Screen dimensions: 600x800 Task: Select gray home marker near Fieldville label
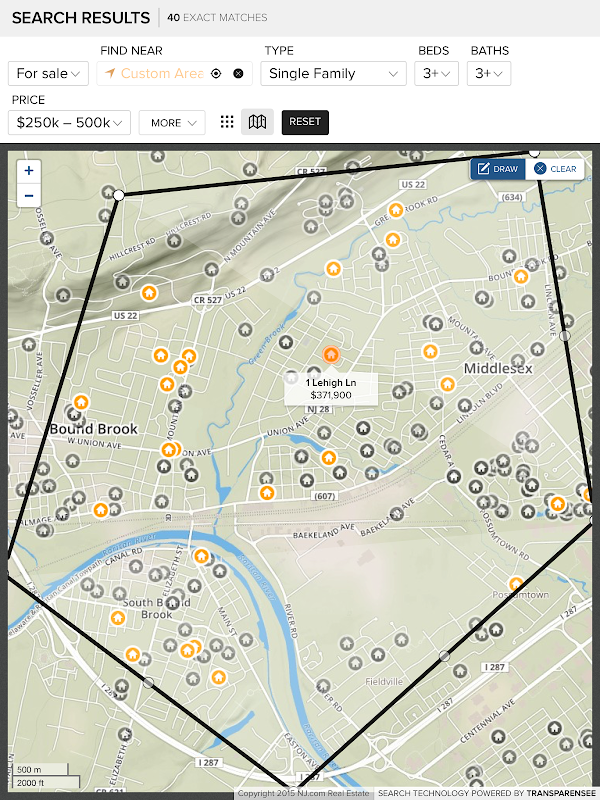378,655
